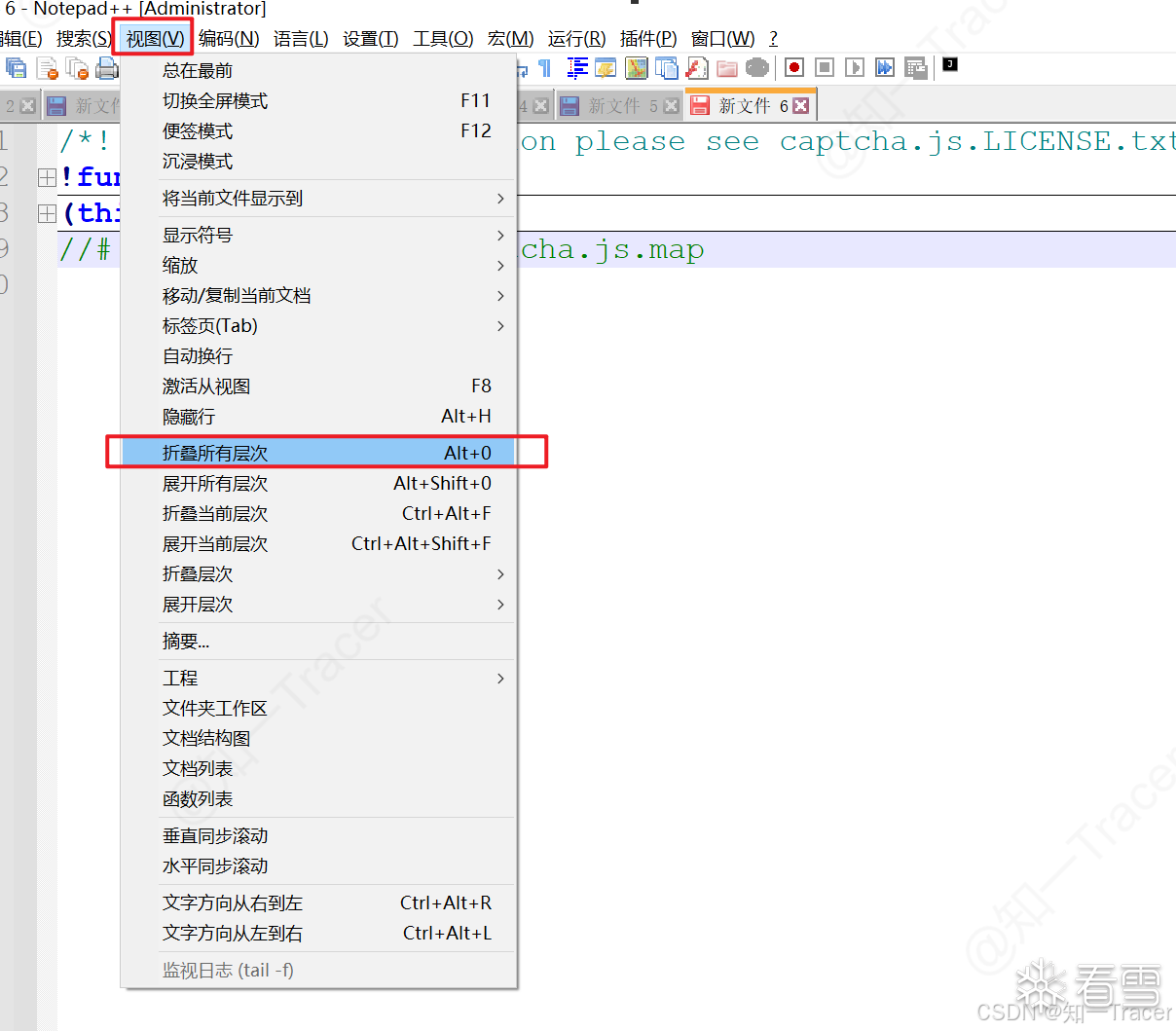Close the tab numbered 4
This screenshot has height=1031, width=1176.
click(x=541, y=106)
